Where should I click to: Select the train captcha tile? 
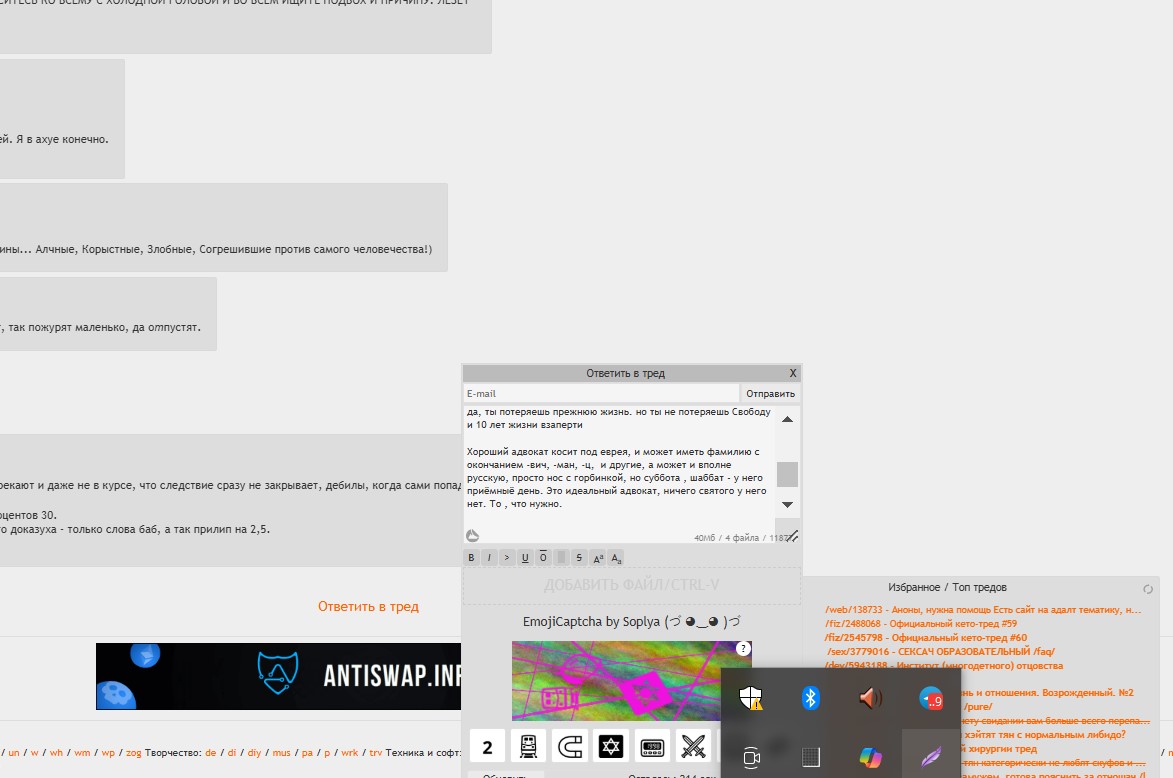529,747
